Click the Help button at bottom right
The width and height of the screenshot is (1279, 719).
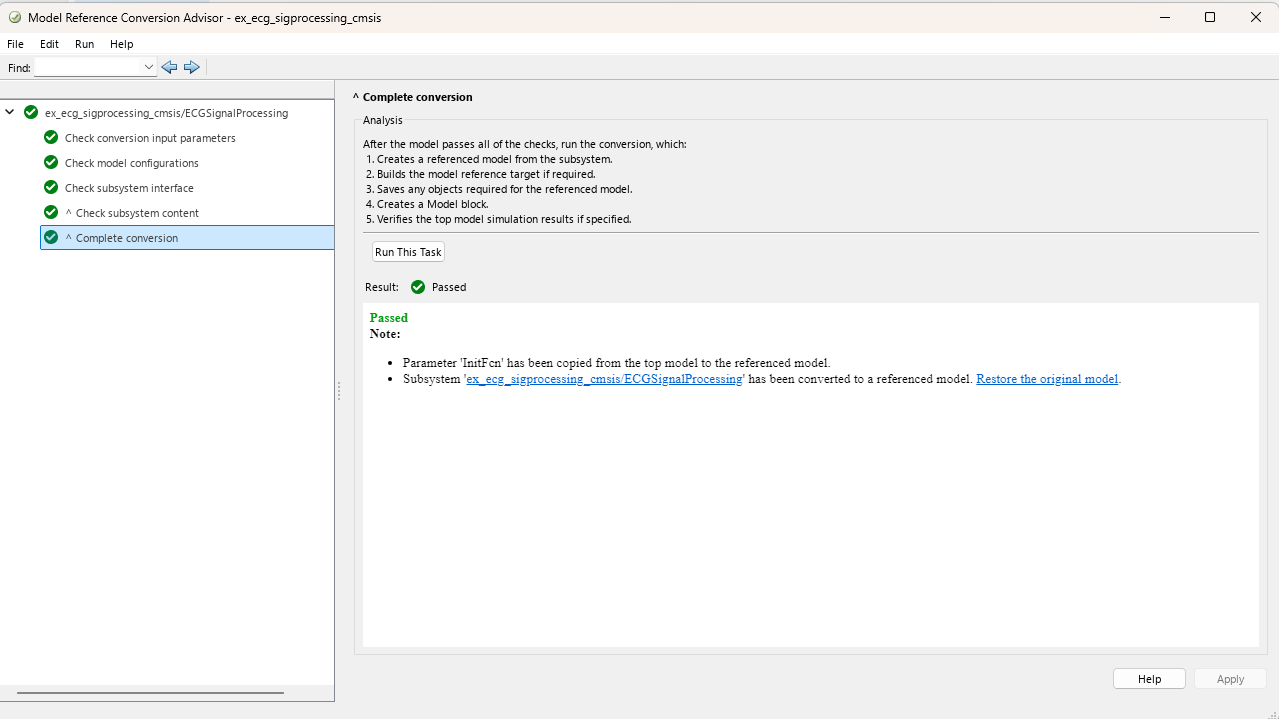click(1149, 679)
